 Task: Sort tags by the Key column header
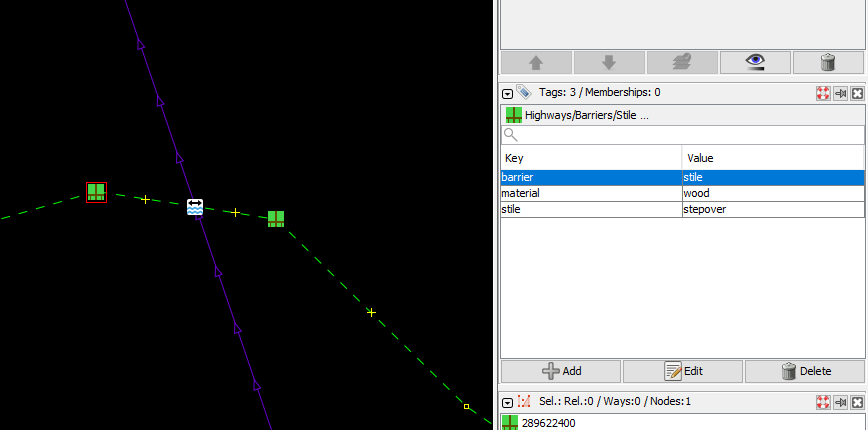tap(591, 158)
